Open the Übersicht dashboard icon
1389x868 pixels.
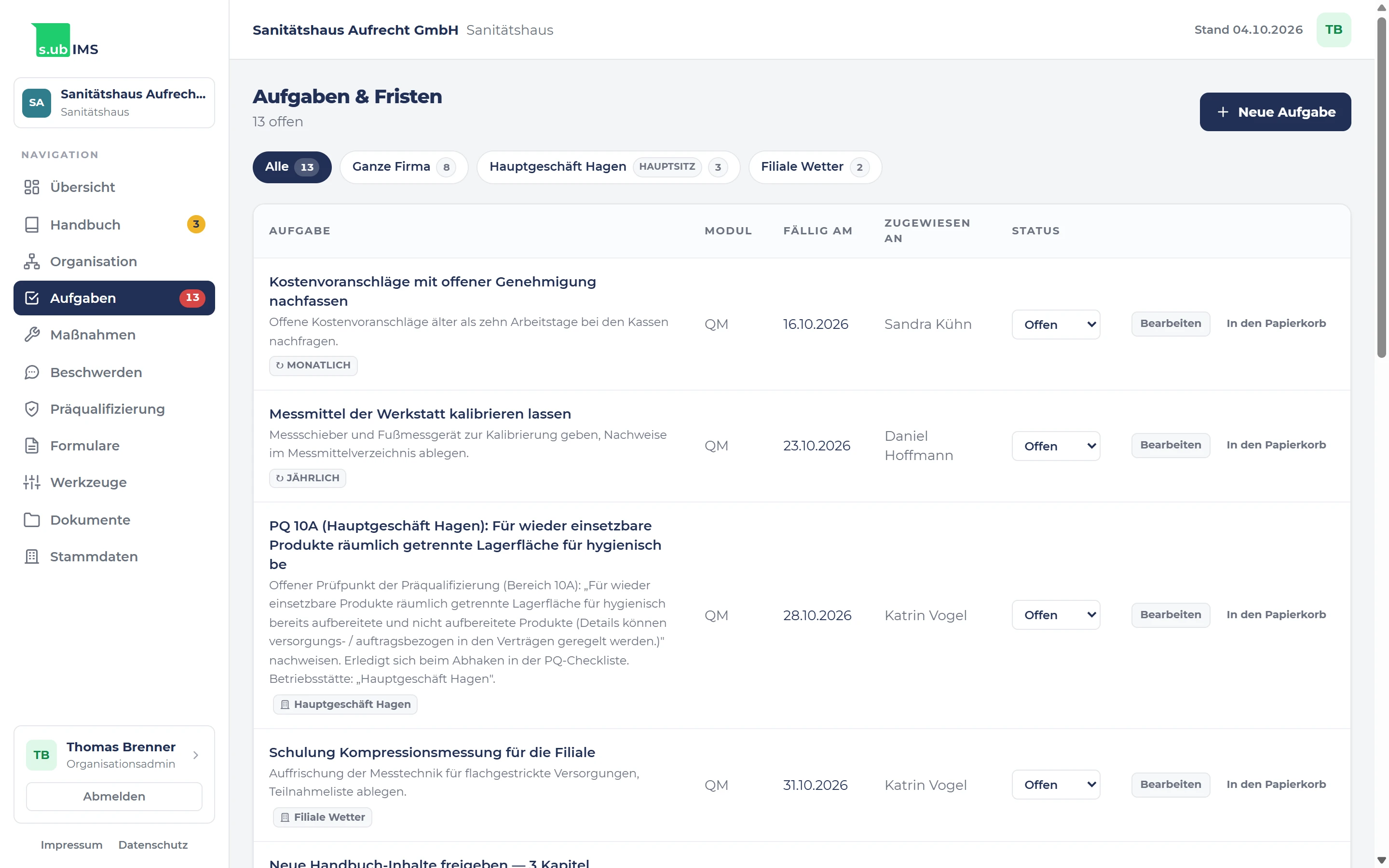coord(31,187)
